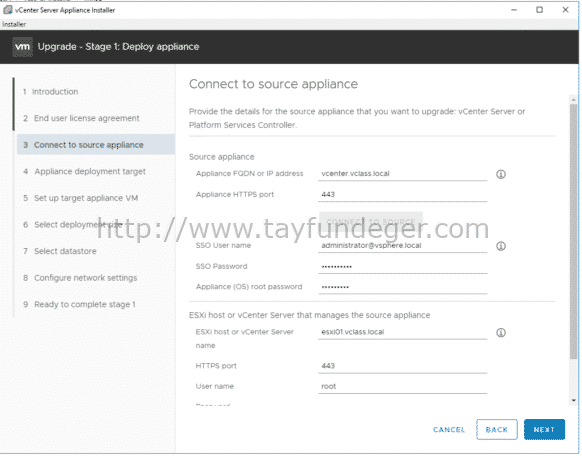Image resolution: width=582 pixels, height=456 pixels.
Task: Click the scrollbar up arrow
Action: coord(574,99)
